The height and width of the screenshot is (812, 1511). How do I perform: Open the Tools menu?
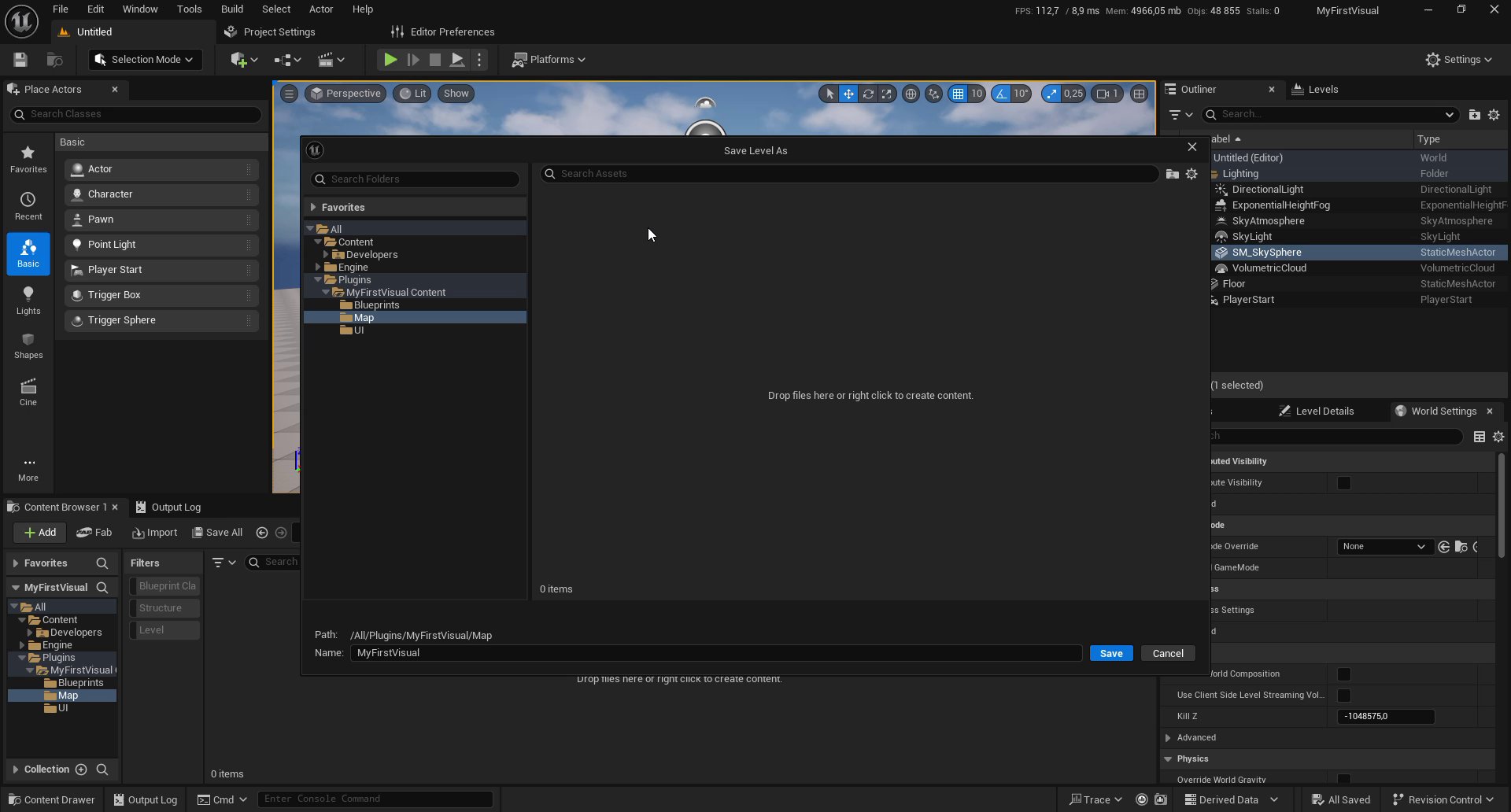click(x=189, y=9)
